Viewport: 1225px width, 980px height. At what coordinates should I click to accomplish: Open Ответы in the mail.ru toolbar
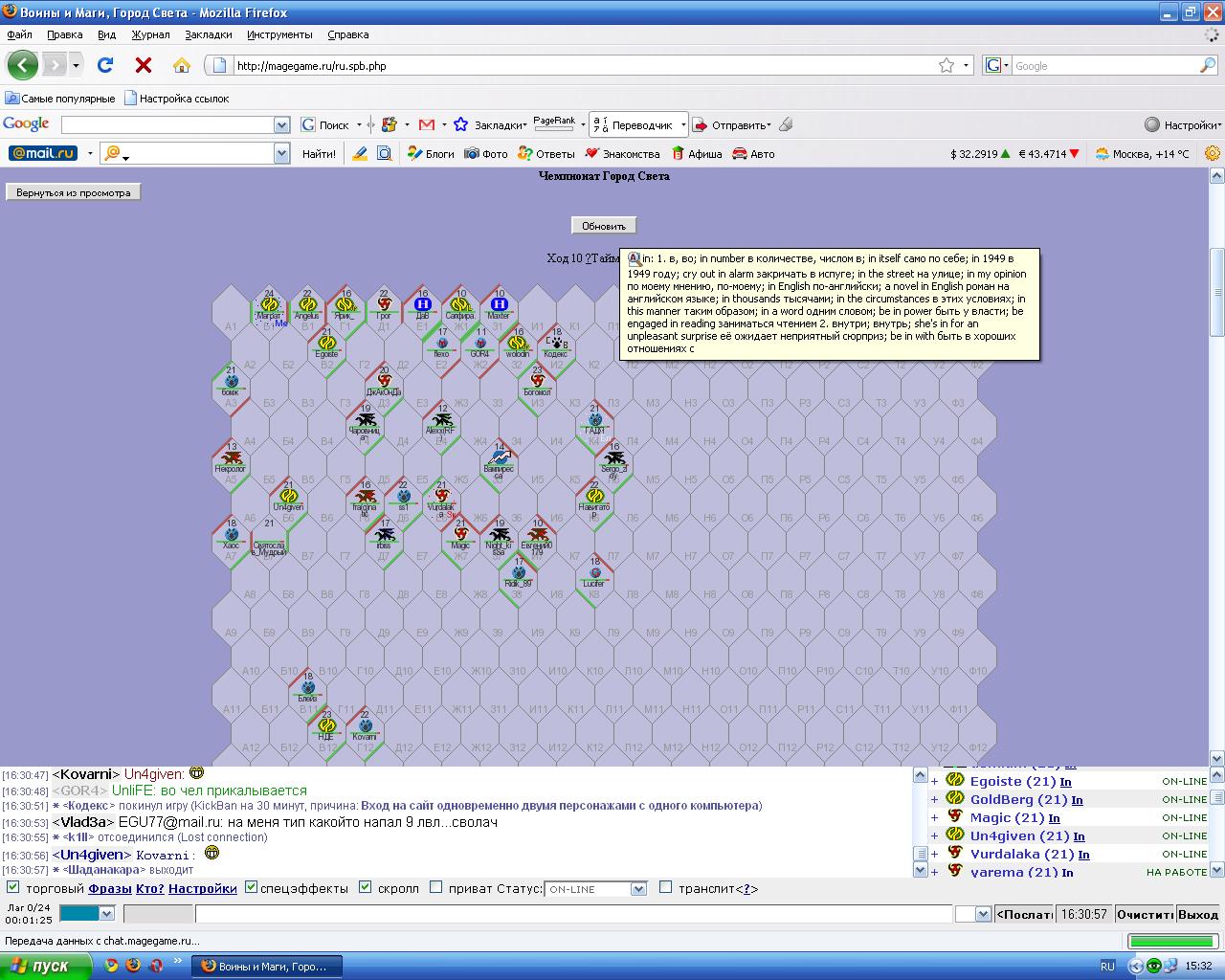(546, 153)
